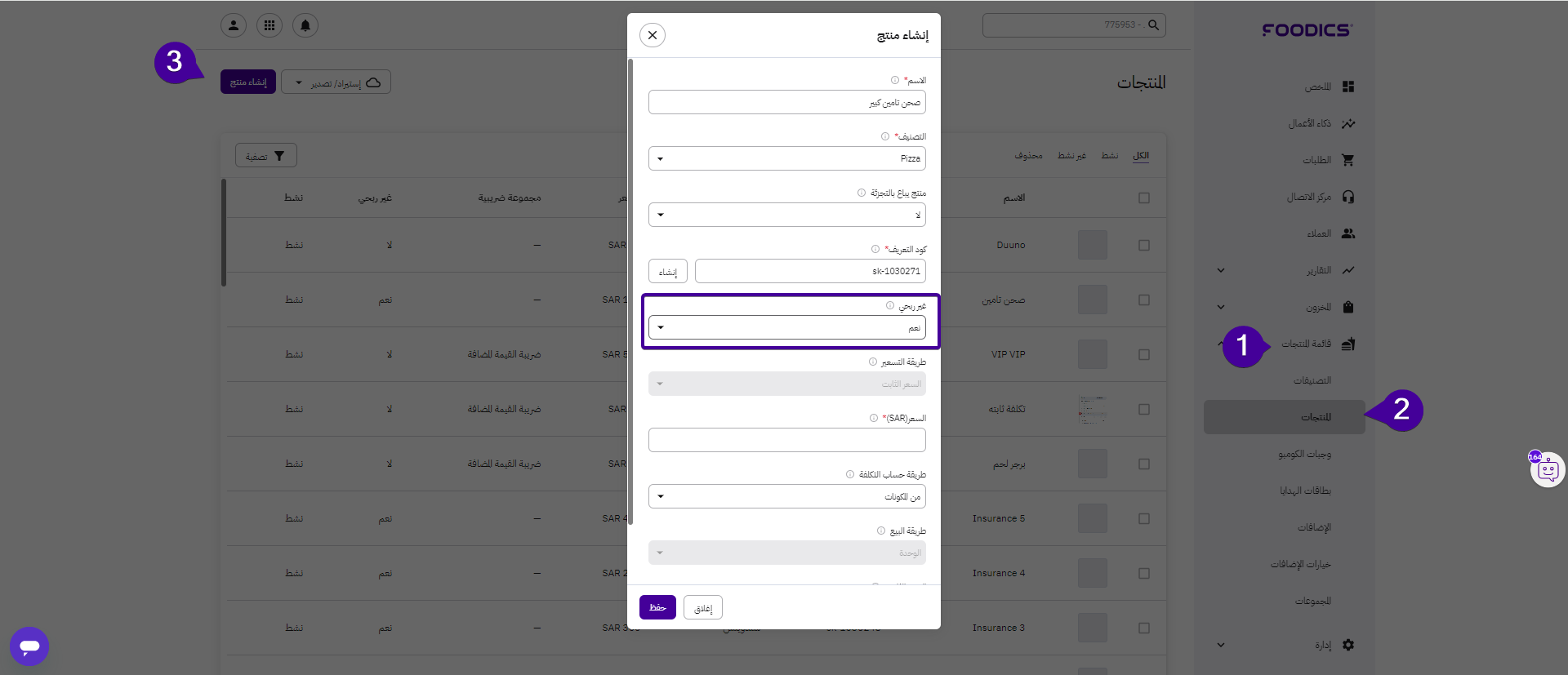
Task: Click the إغلاق close button
Action: (703, 607)
